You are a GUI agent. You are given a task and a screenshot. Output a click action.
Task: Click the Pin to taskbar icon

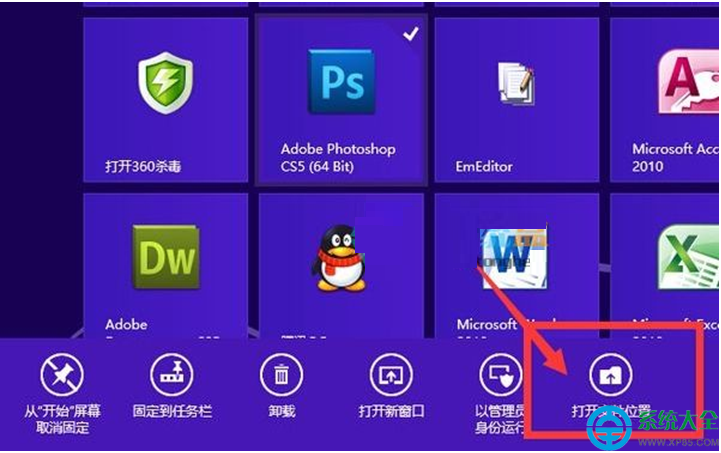[172, 375]
